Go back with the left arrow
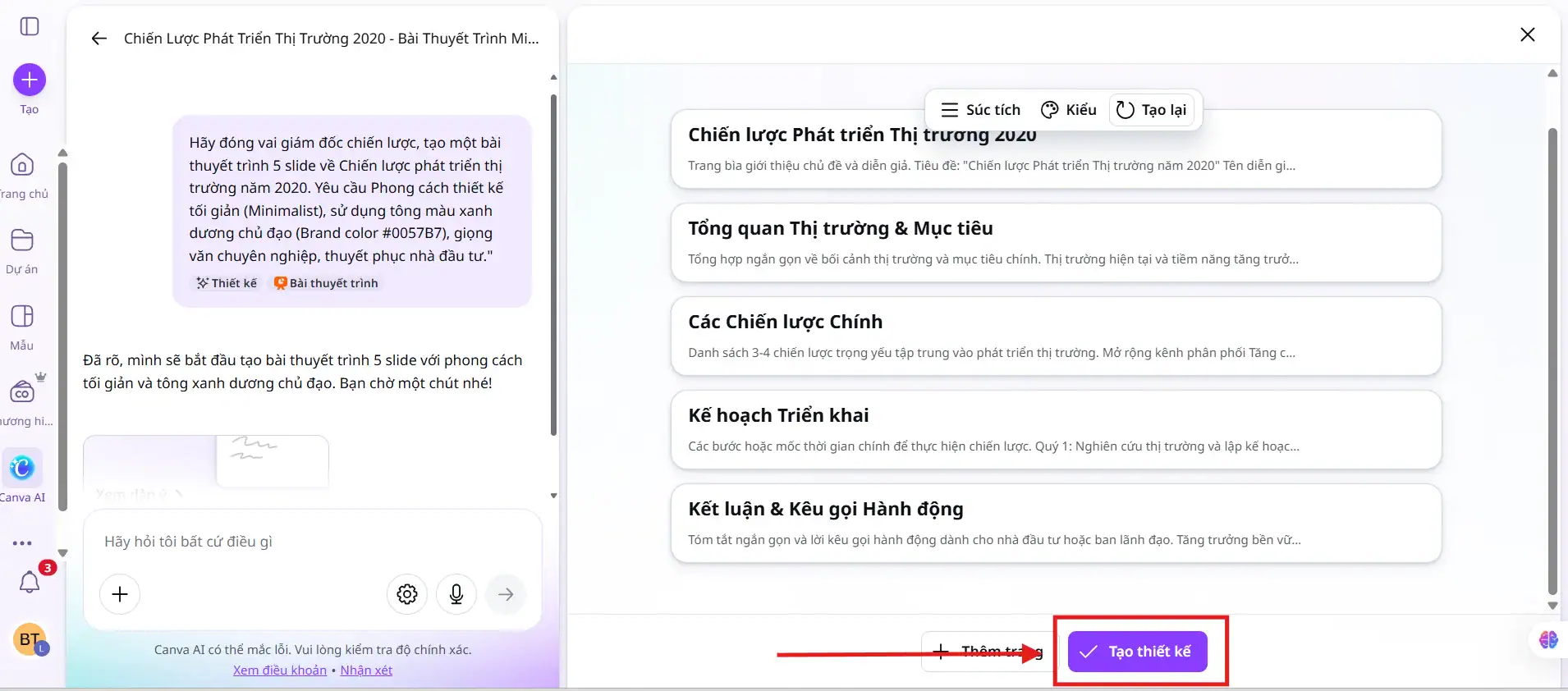This screenshot has height=691, width=1568. pyautogui.click(x=99, y=39)
